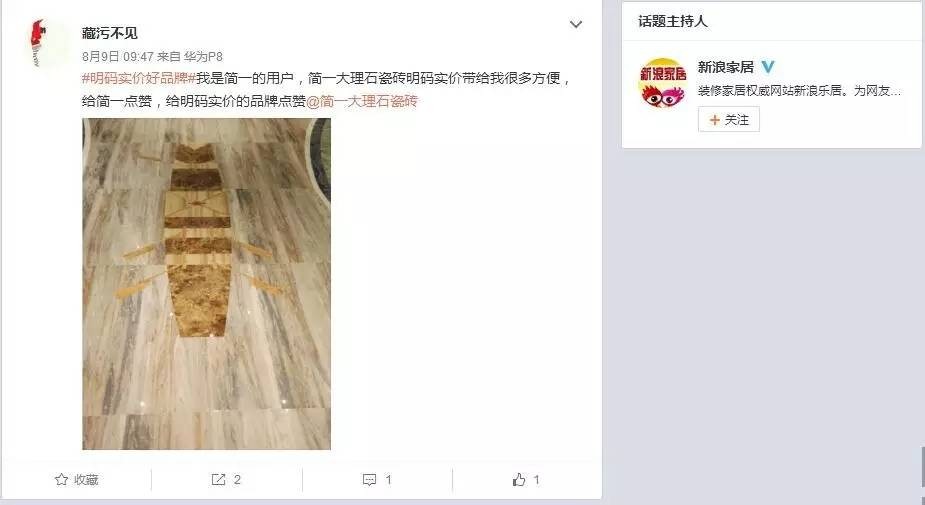Open the 新浪家居 account name

coord(726,67)
